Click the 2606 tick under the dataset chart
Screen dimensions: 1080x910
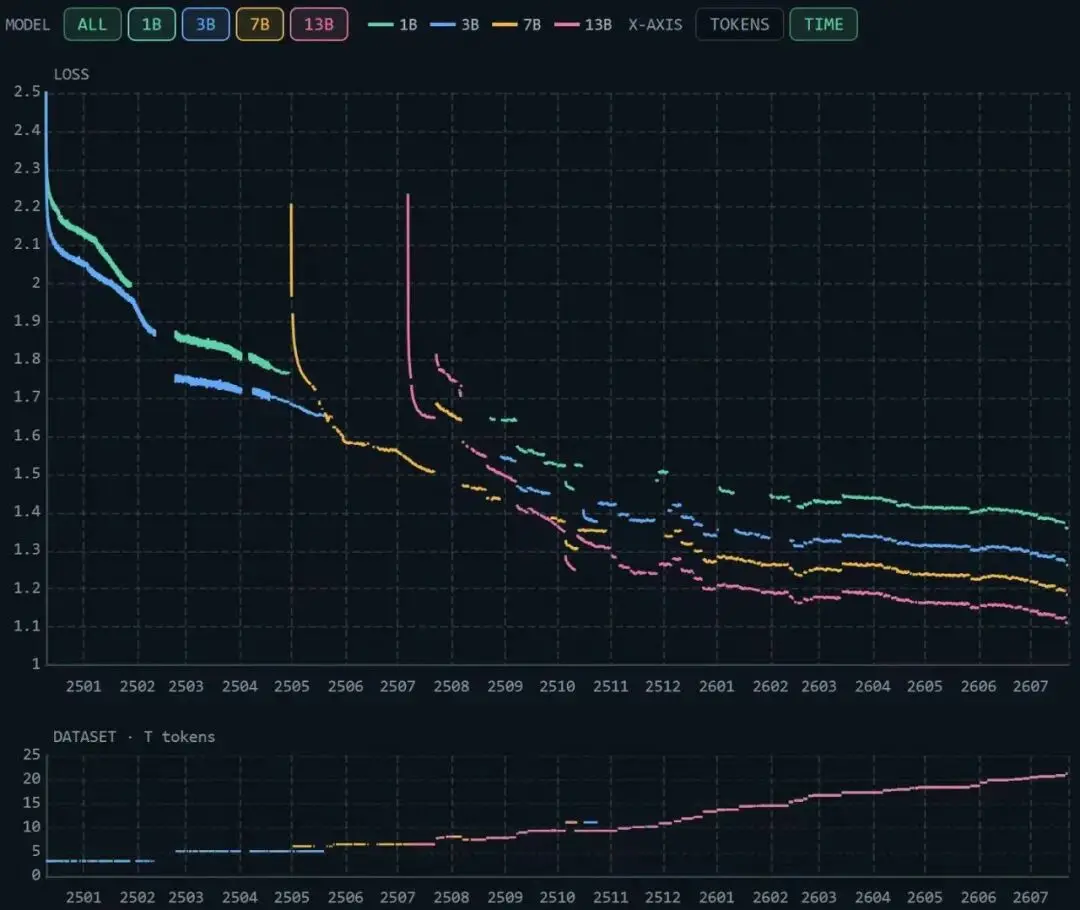pos(978,897)
